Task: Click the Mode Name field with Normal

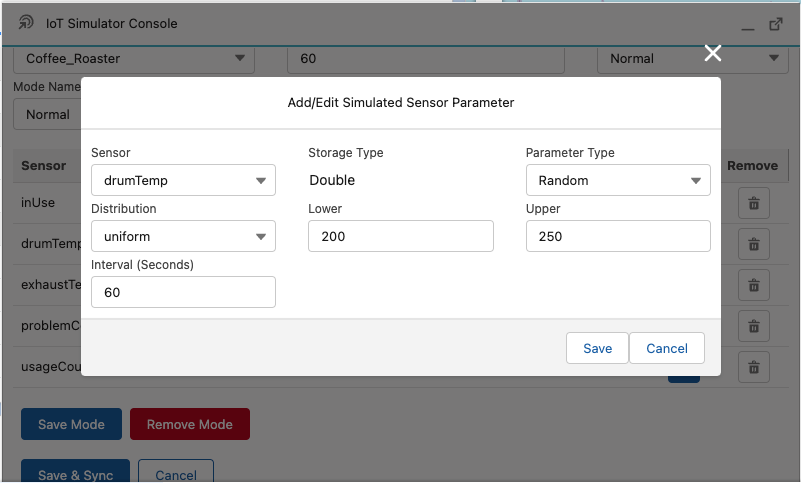Action: 48,114
